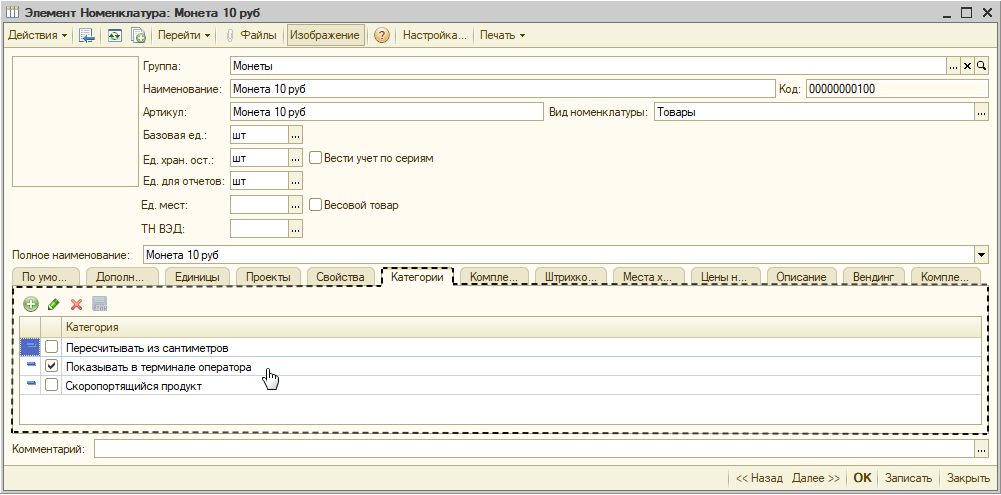Switch to the Описание tab
Screen dimensions: 1001x495
(x=801, y=277)
